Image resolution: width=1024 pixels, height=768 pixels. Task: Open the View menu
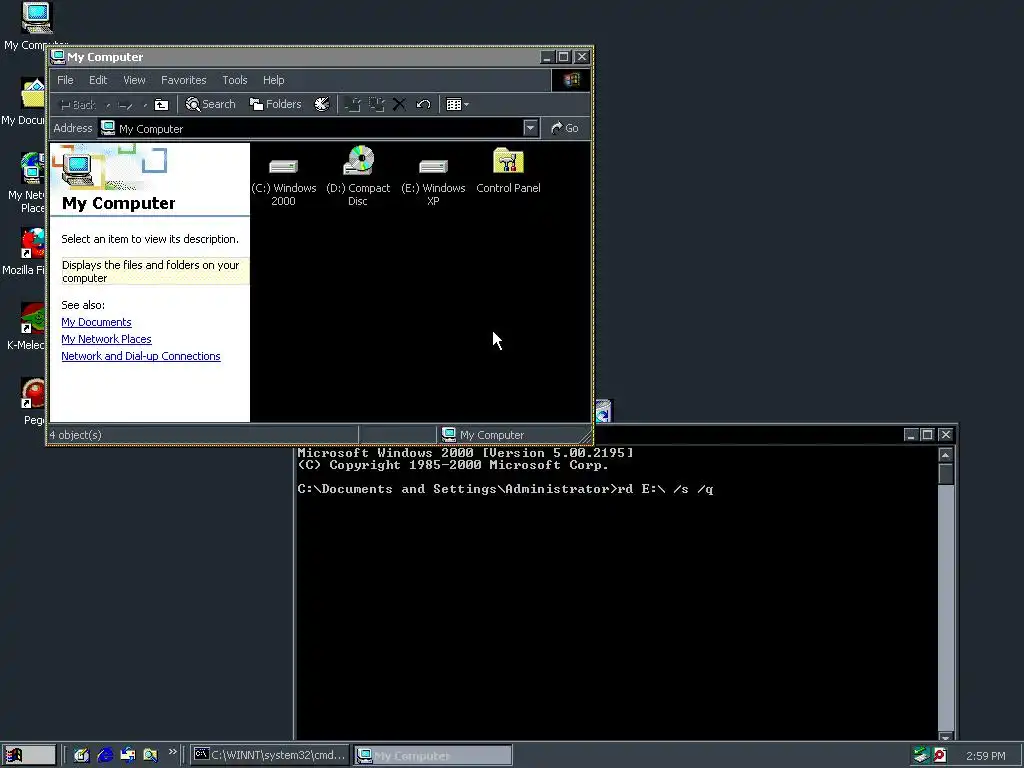pos(135,80)
